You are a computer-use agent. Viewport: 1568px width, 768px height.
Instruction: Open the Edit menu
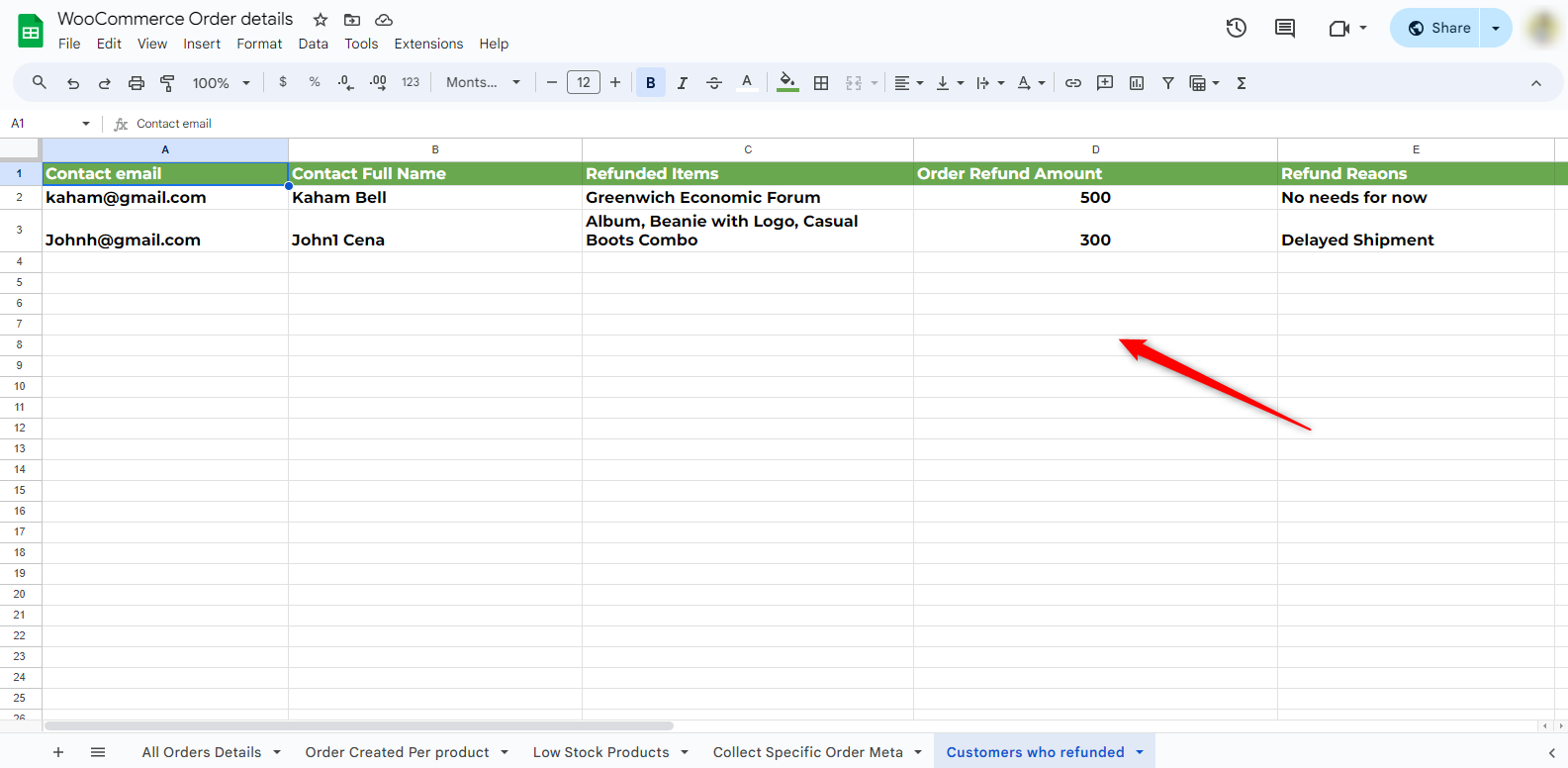pyautogui.click(x=109, y=44)
